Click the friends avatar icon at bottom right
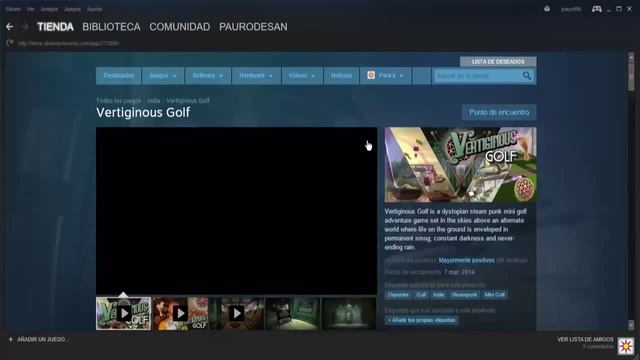Screen dimensions: 640x360 pyautogui.click(x=626, y=346)
